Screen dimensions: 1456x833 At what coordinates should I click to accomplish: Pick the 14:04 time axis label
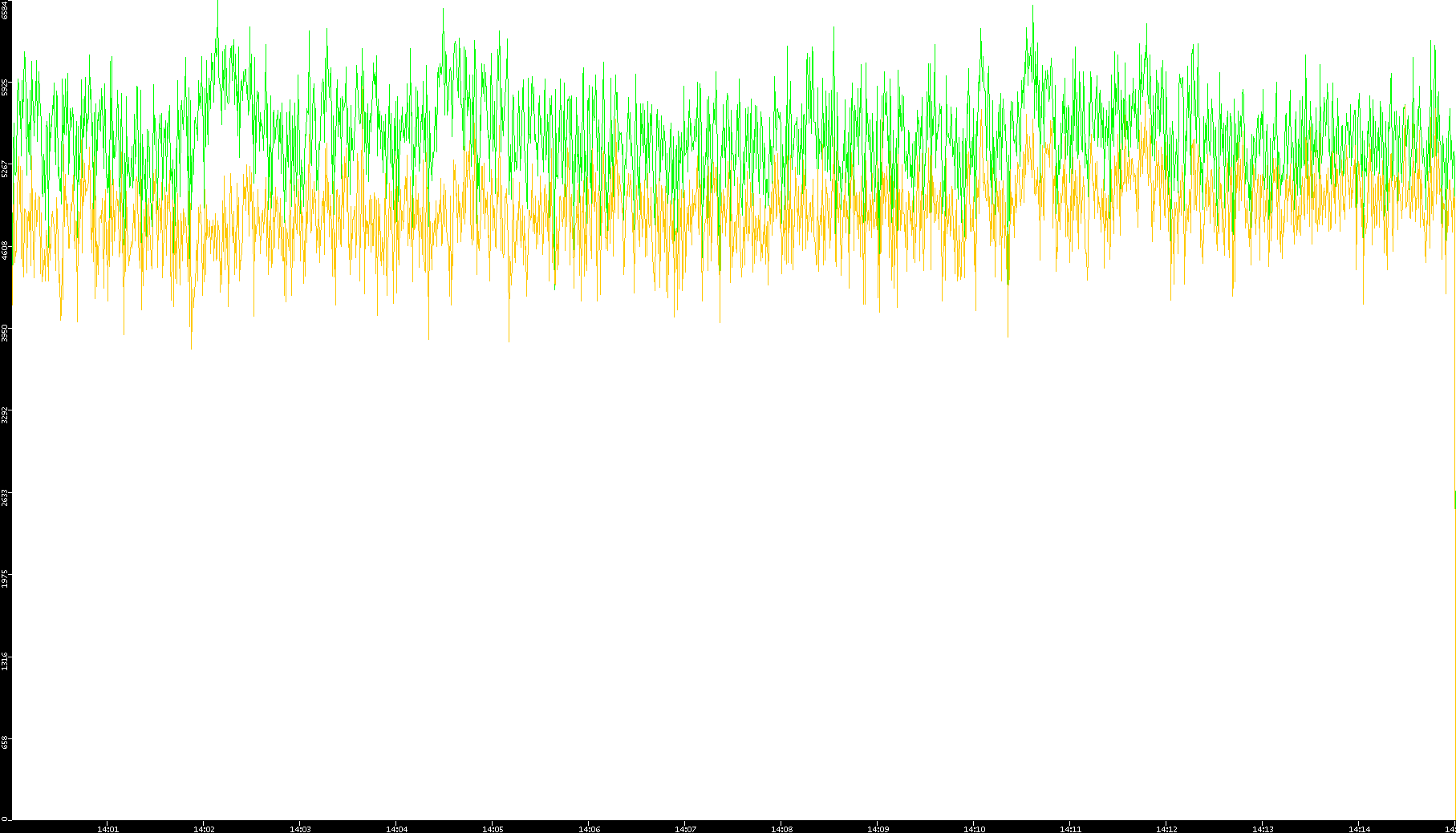coord(396,829)
